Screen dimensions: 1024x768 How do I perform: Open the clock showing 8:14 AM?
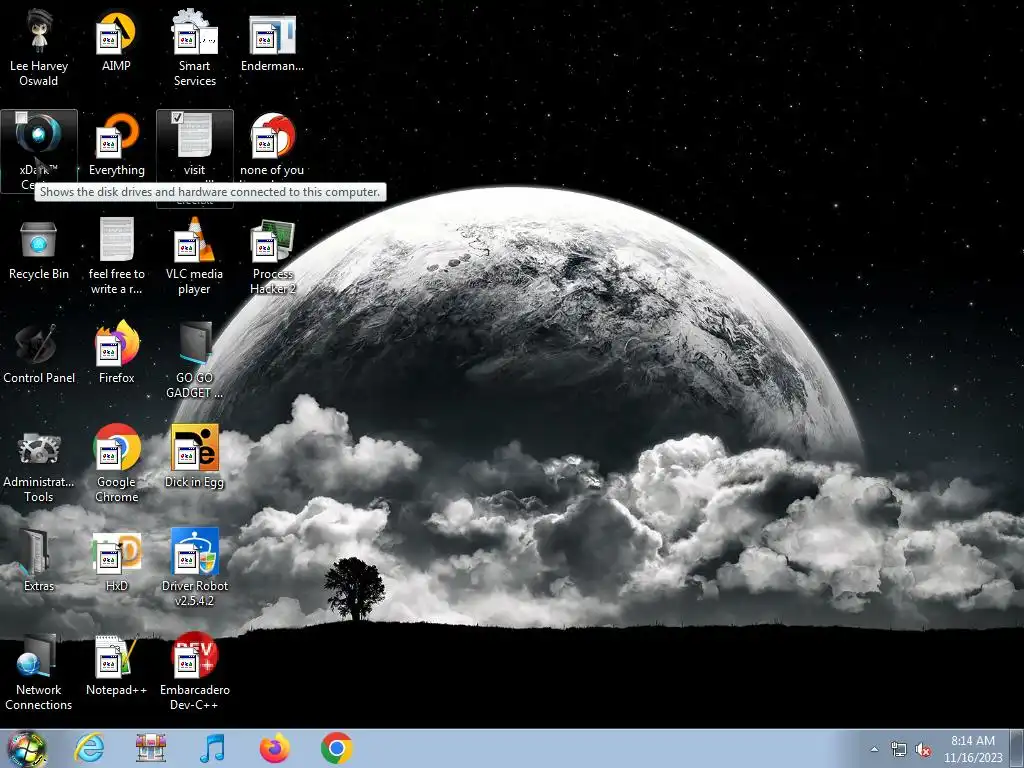[973, 749]
